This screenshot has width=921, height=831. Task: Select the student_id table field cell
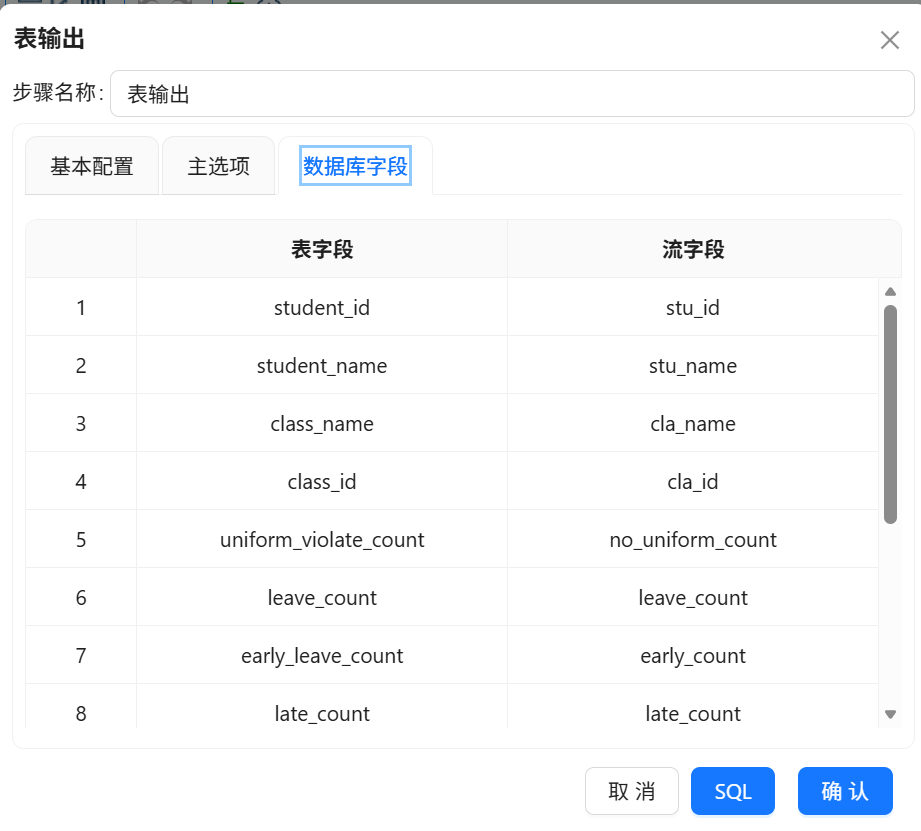pyautogui.click(x=322, y=307)
